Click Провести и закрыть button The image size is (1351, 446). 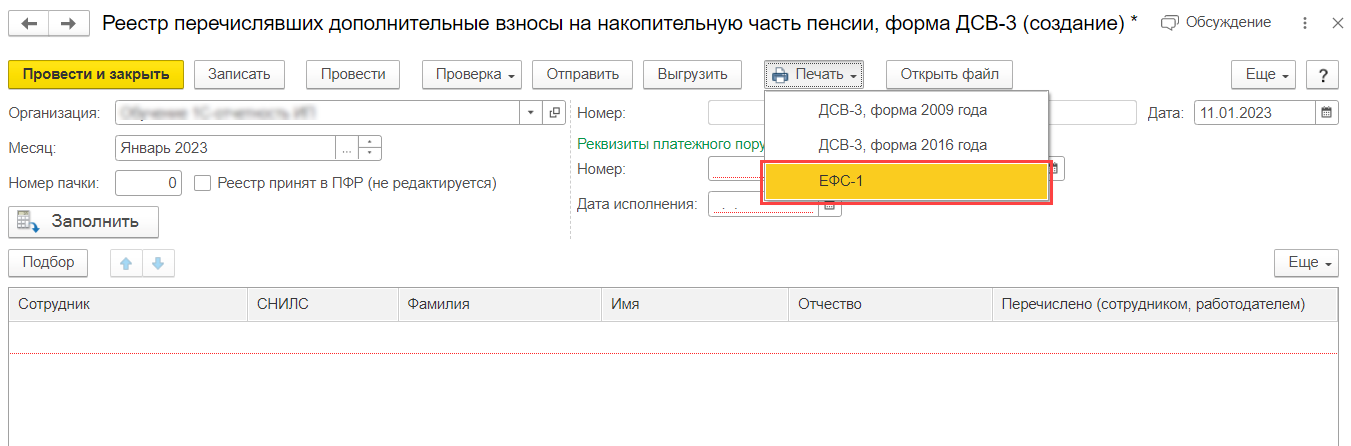pyautogui.click(x=96, y=74)
